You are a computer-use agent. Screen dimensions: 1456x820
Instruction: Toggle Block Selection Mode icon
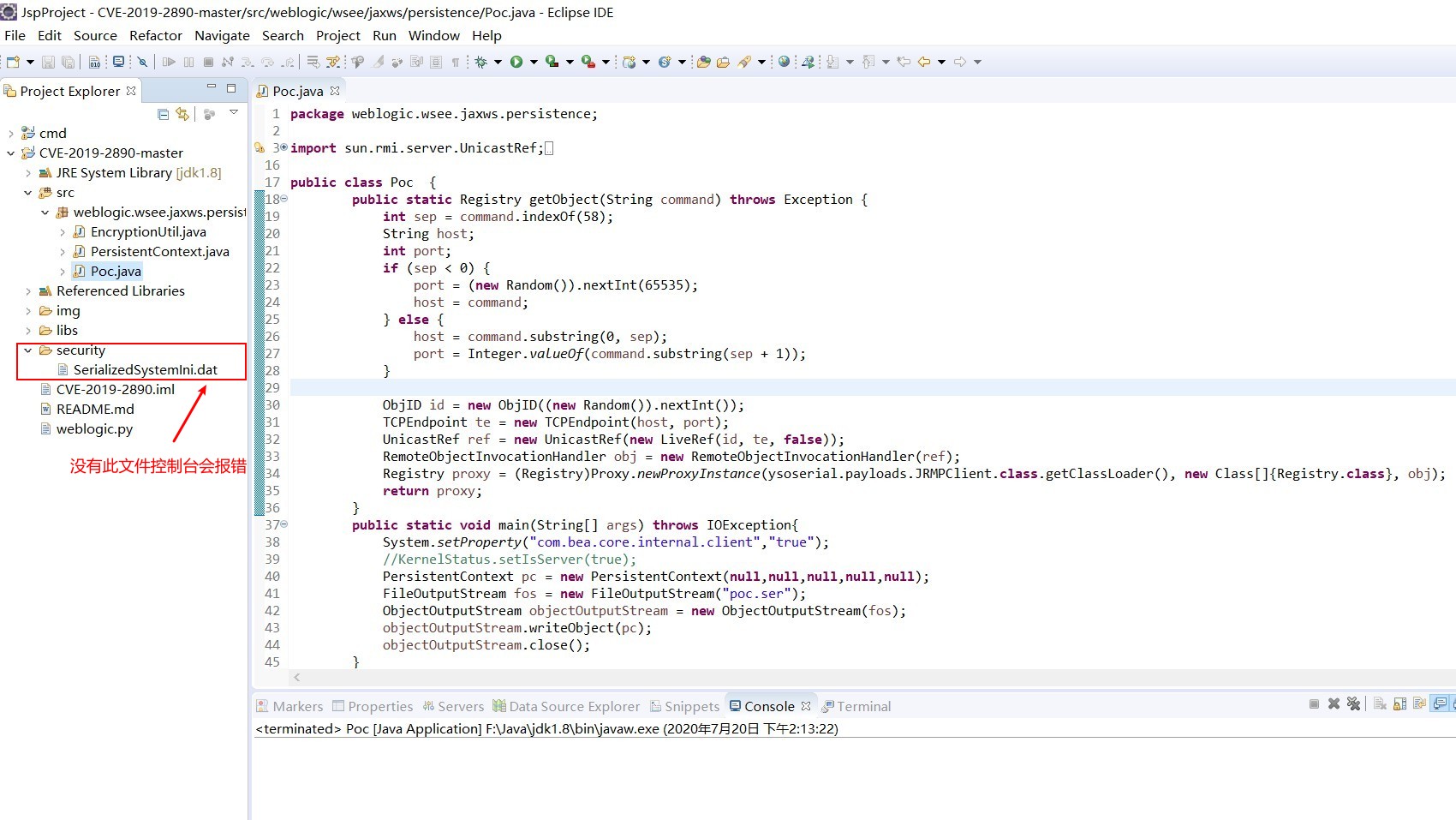click(x=436, y=62)
